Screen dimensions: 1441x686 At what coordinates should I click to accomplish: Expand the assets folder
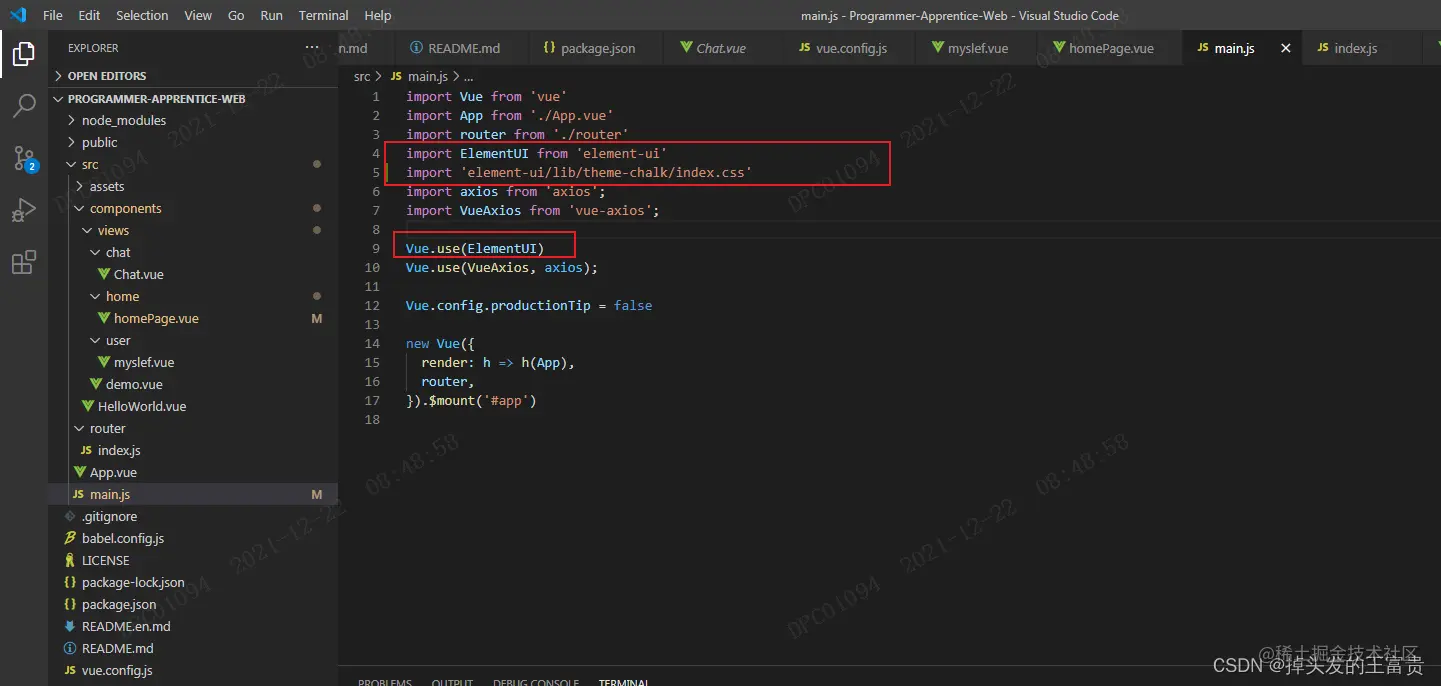click(x=80, y=186)
